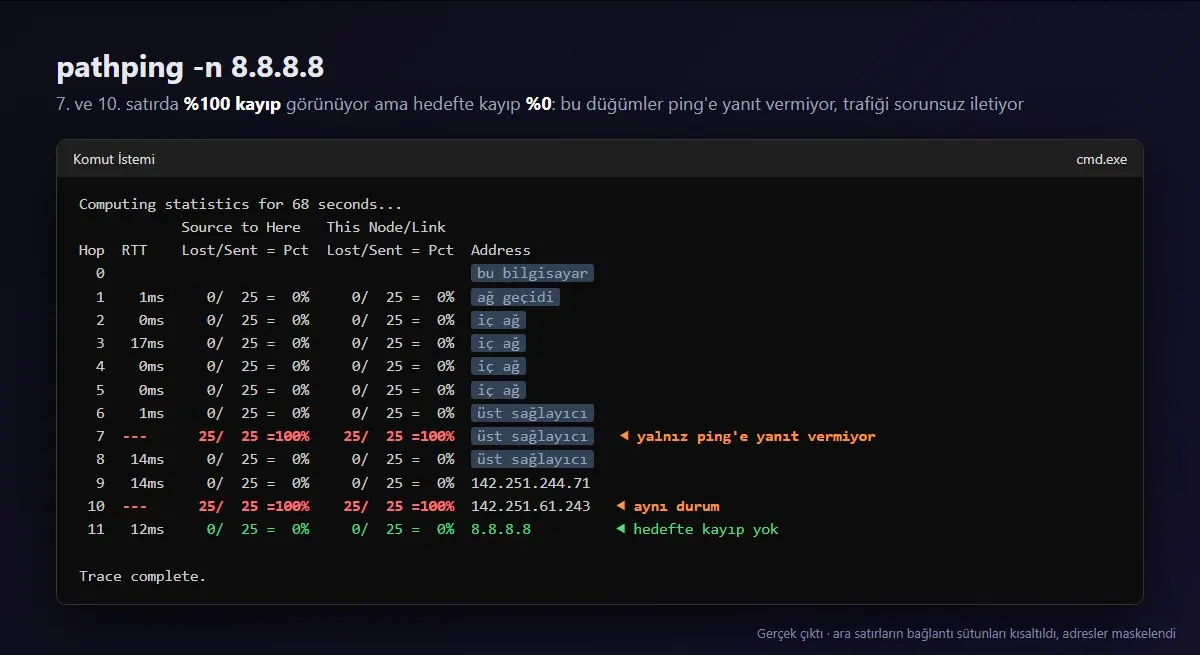This screenshot has width=1200, height=655.
Task: Select the bold "%100 kayıp" text in subtitle
Action: [232, 104]
